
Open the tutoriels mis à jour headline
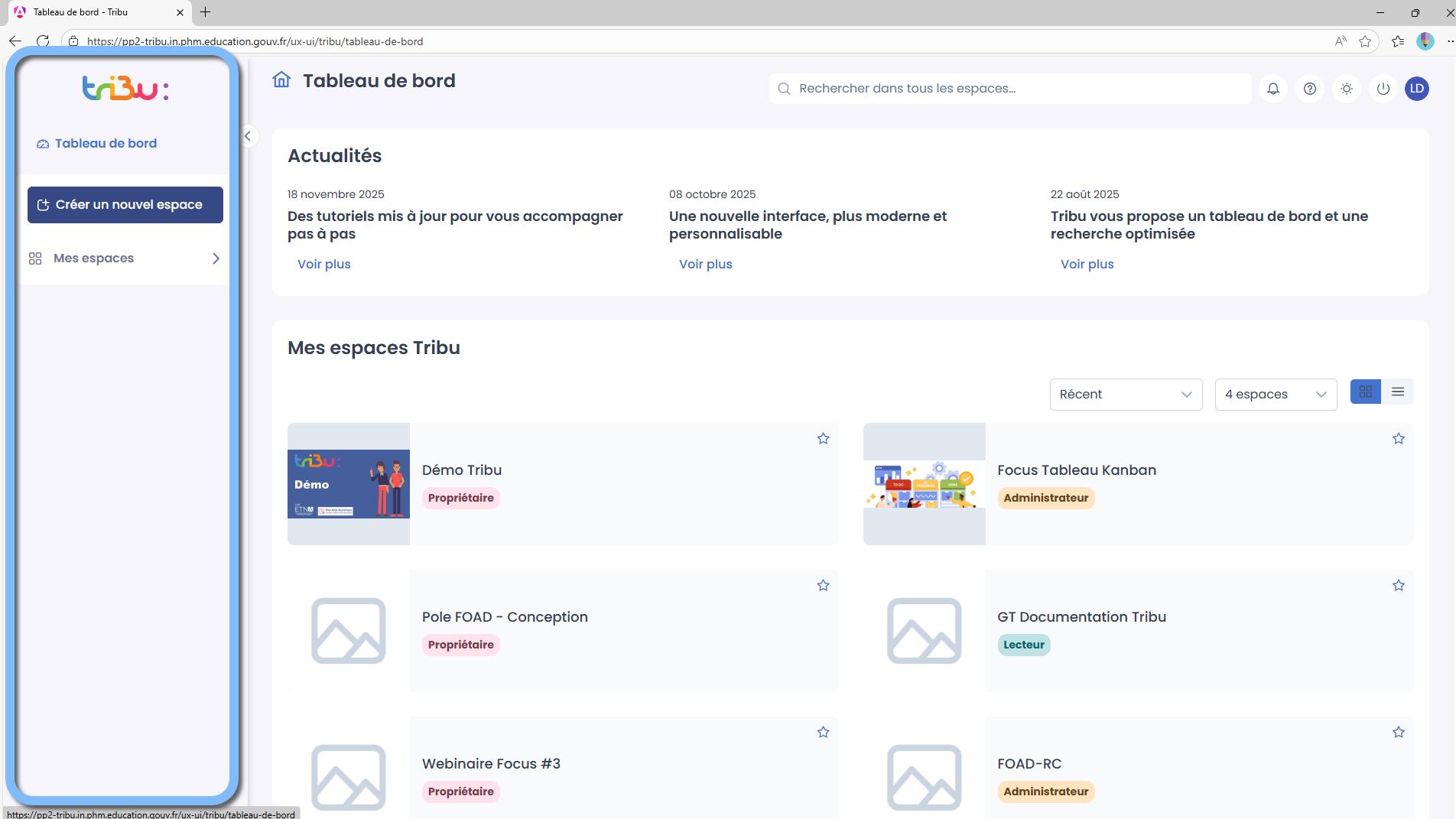point(455,225)
